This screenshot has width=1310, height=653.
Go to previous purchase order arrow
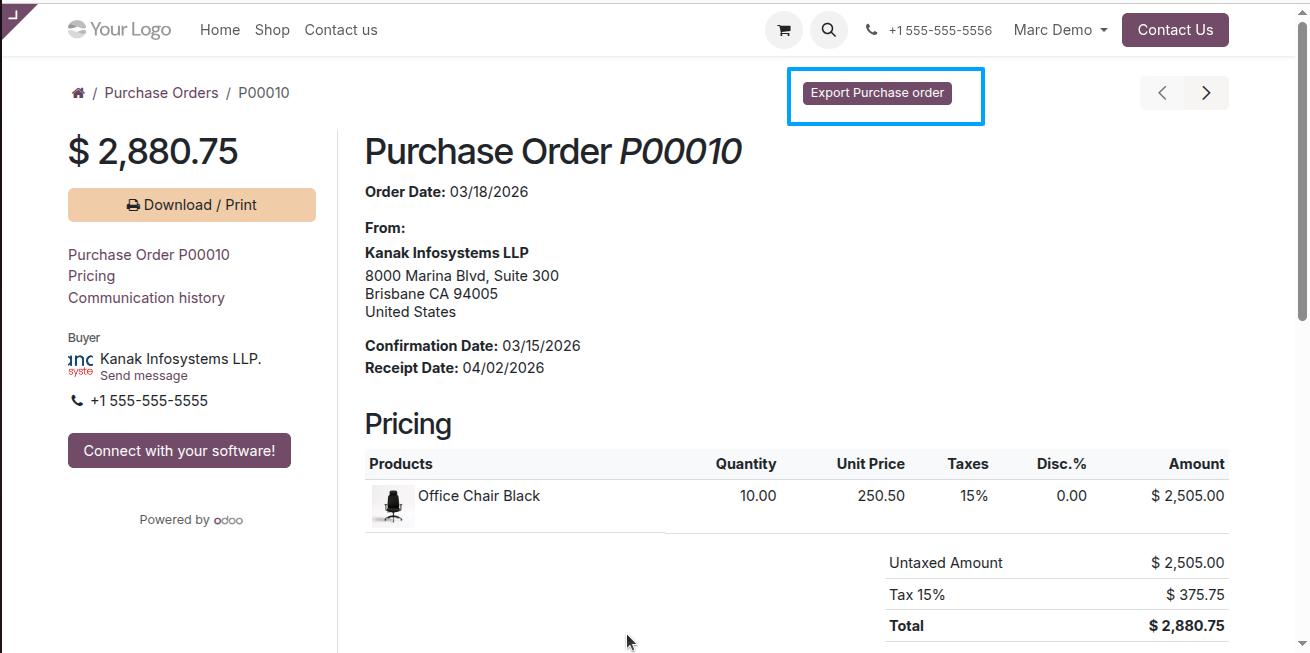point(1162,93)
